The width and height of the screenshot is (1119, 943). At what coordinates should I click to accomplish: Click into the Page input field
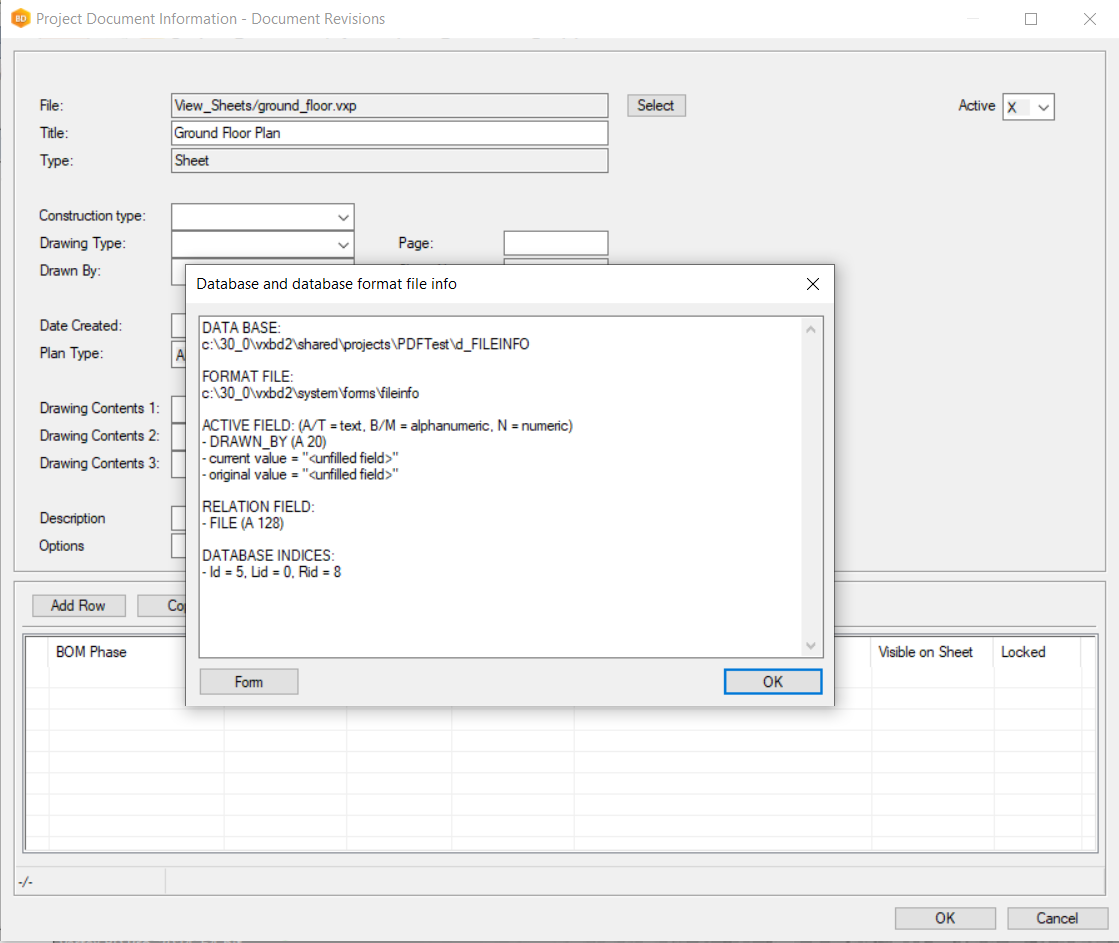(x=555, y=243)
